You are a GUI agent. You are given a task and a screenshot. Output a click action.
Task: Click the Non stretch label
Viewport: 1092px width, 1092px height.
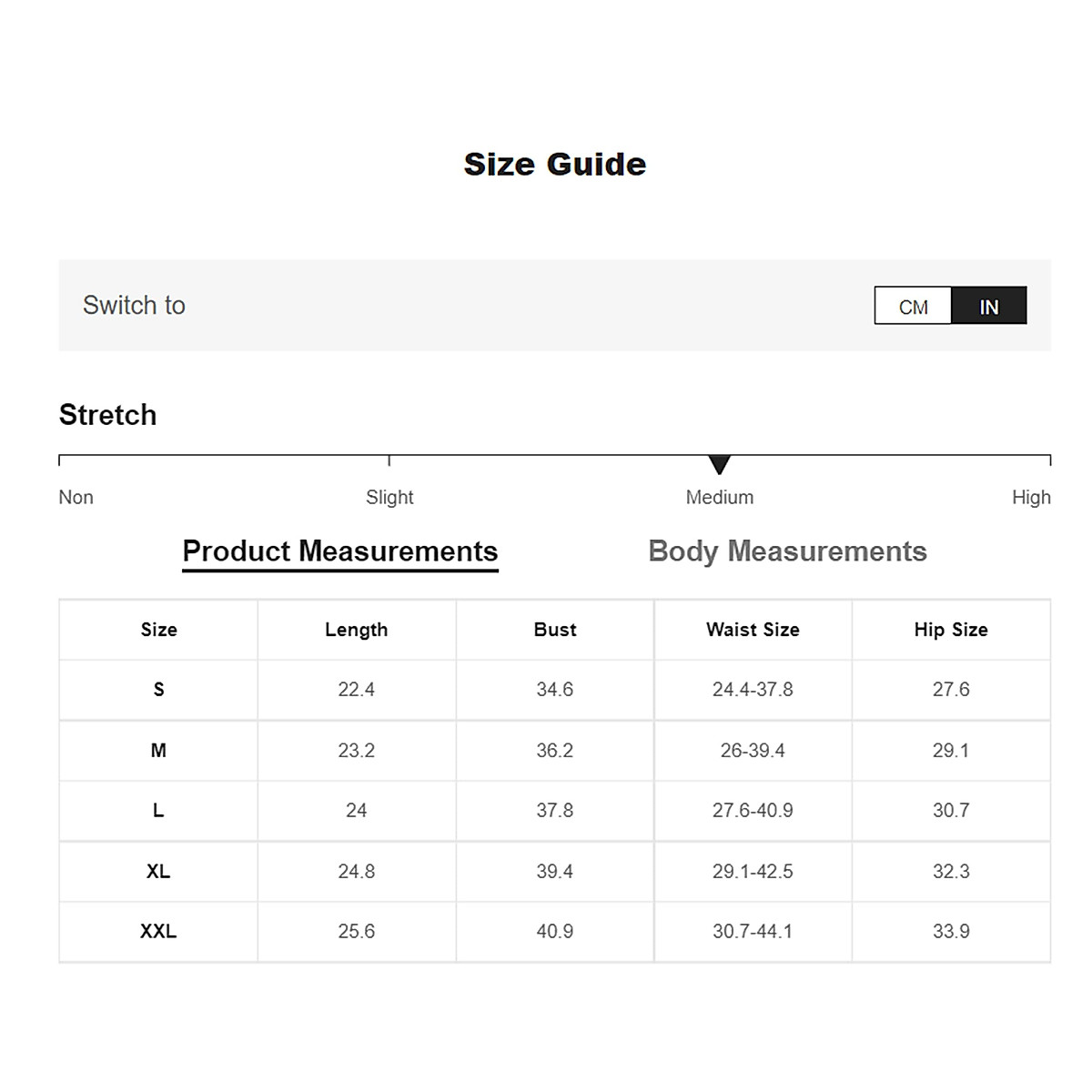pos(76,498)
